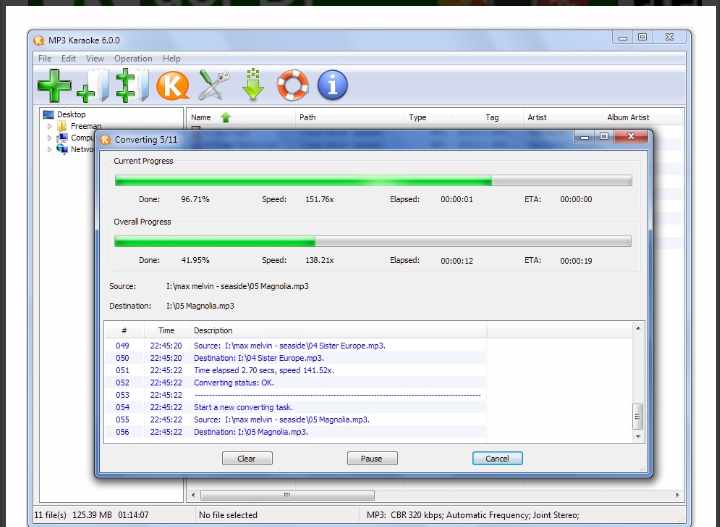Click the log list scroll down arrow
Image resolution: width=720 pixels, height=527 pixels.
pyautogui.click(x=638, y=437)
